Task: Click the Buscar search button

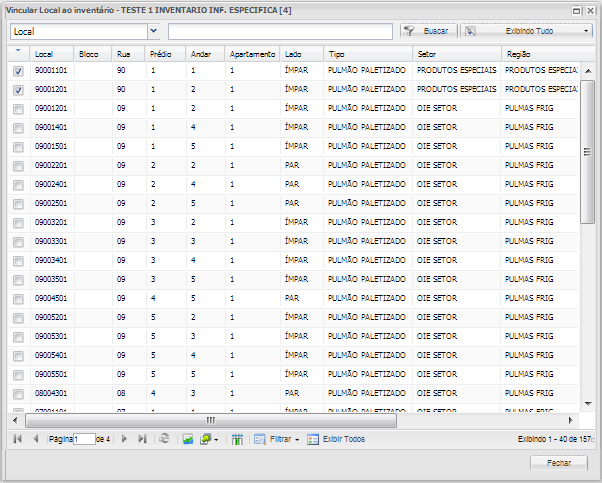Action: (x=429, y=31)
